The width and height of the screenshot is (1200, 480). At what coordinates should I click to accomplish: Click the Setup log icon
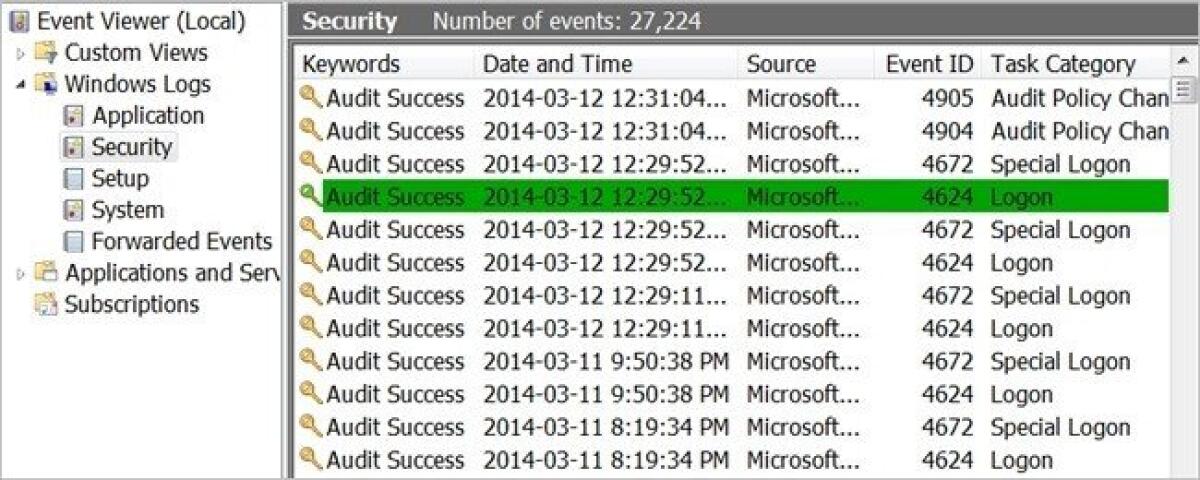pyautogui.click(x=74, y=179)
